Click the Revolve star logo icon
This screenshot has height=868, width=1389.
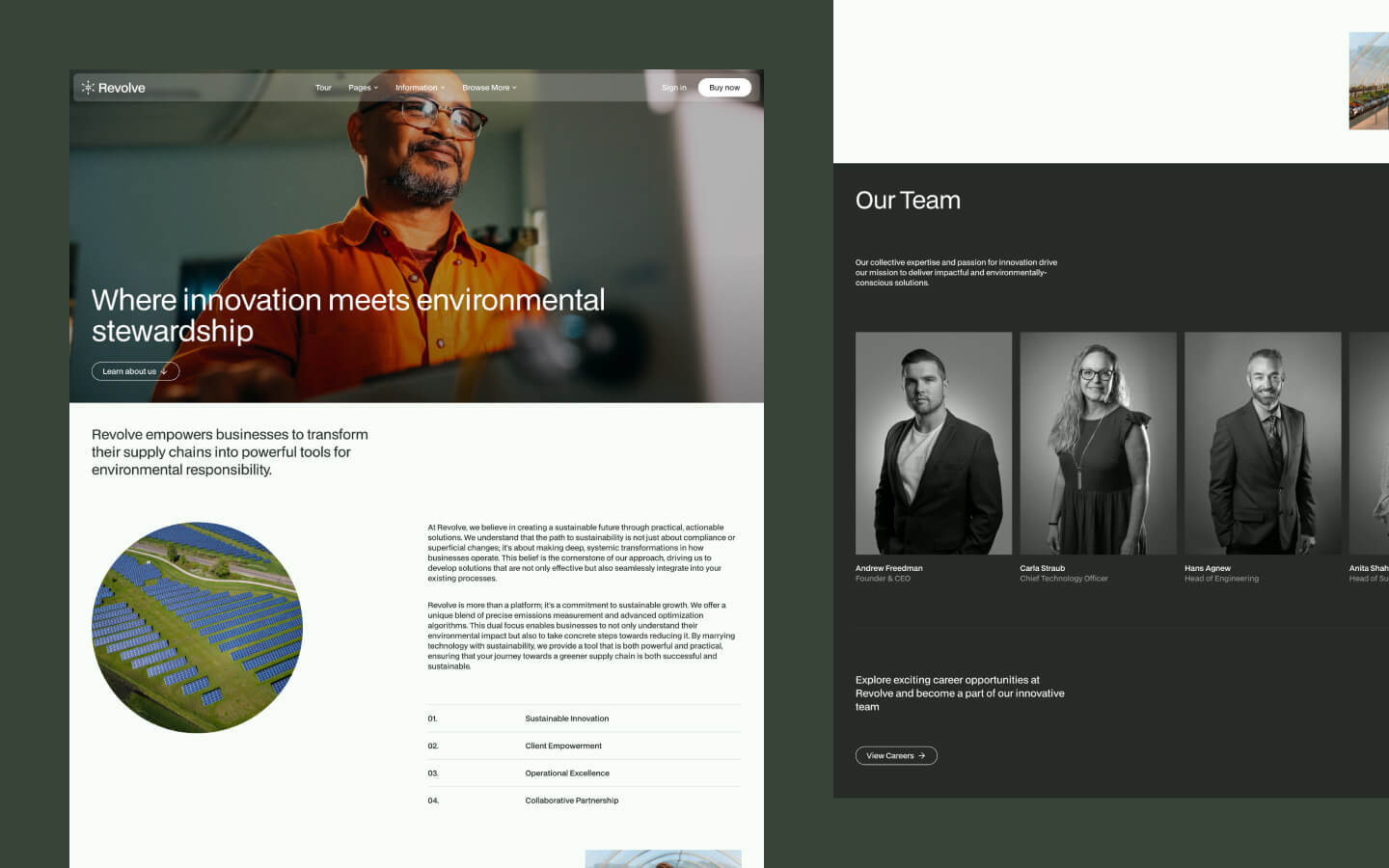88,87
